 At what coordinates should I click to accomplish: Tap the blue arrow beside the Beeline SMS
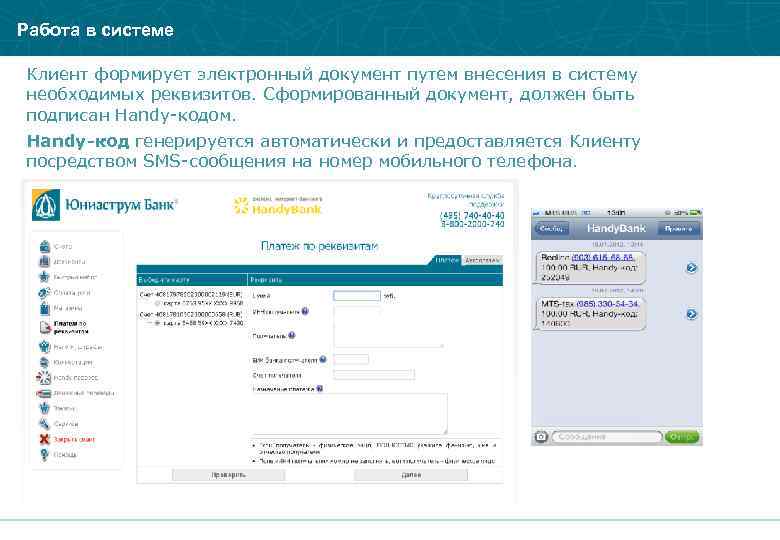pyautogui.click(x=691, y=268)
